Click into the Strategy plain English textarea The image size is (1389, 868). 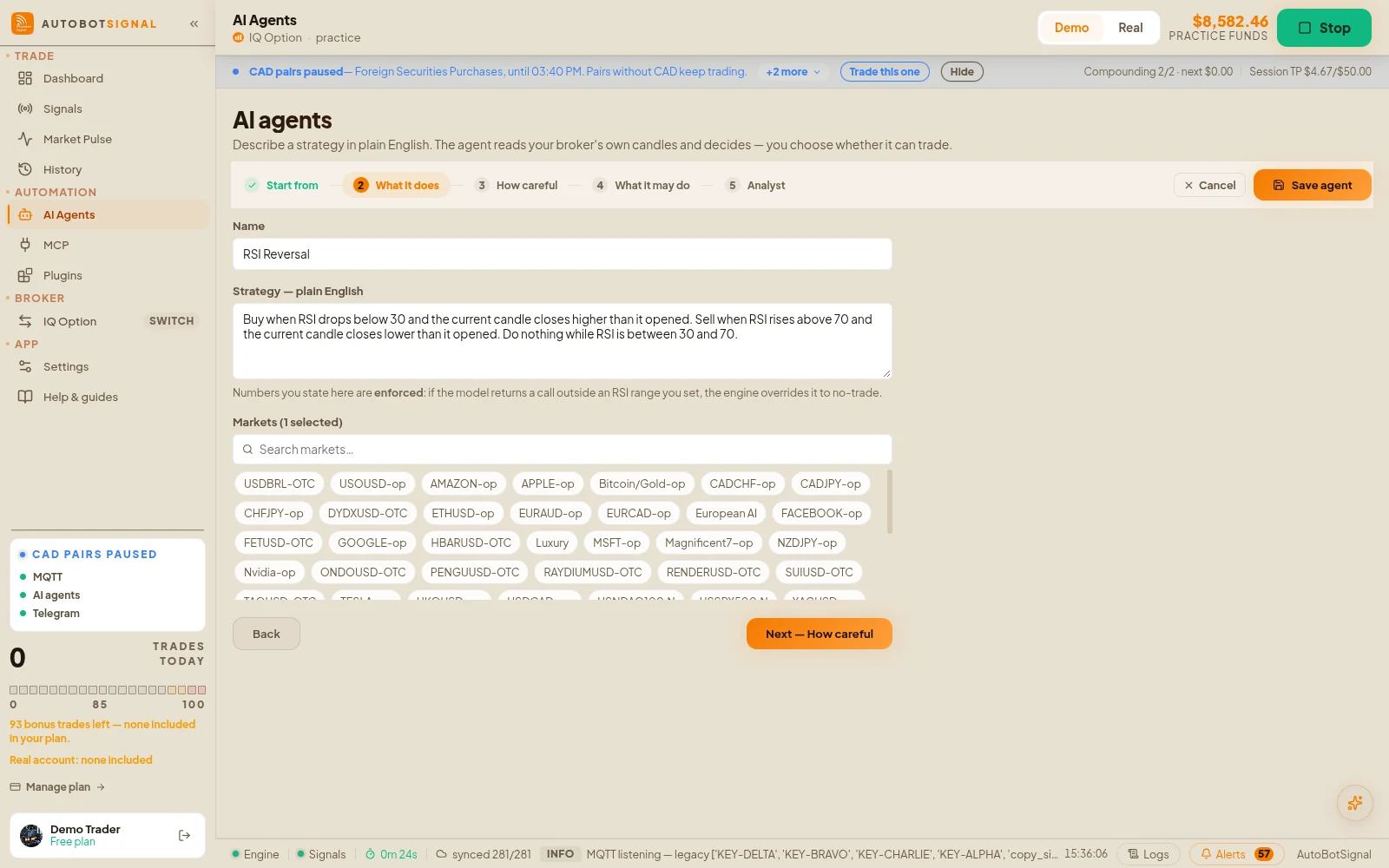click(562, 341)
